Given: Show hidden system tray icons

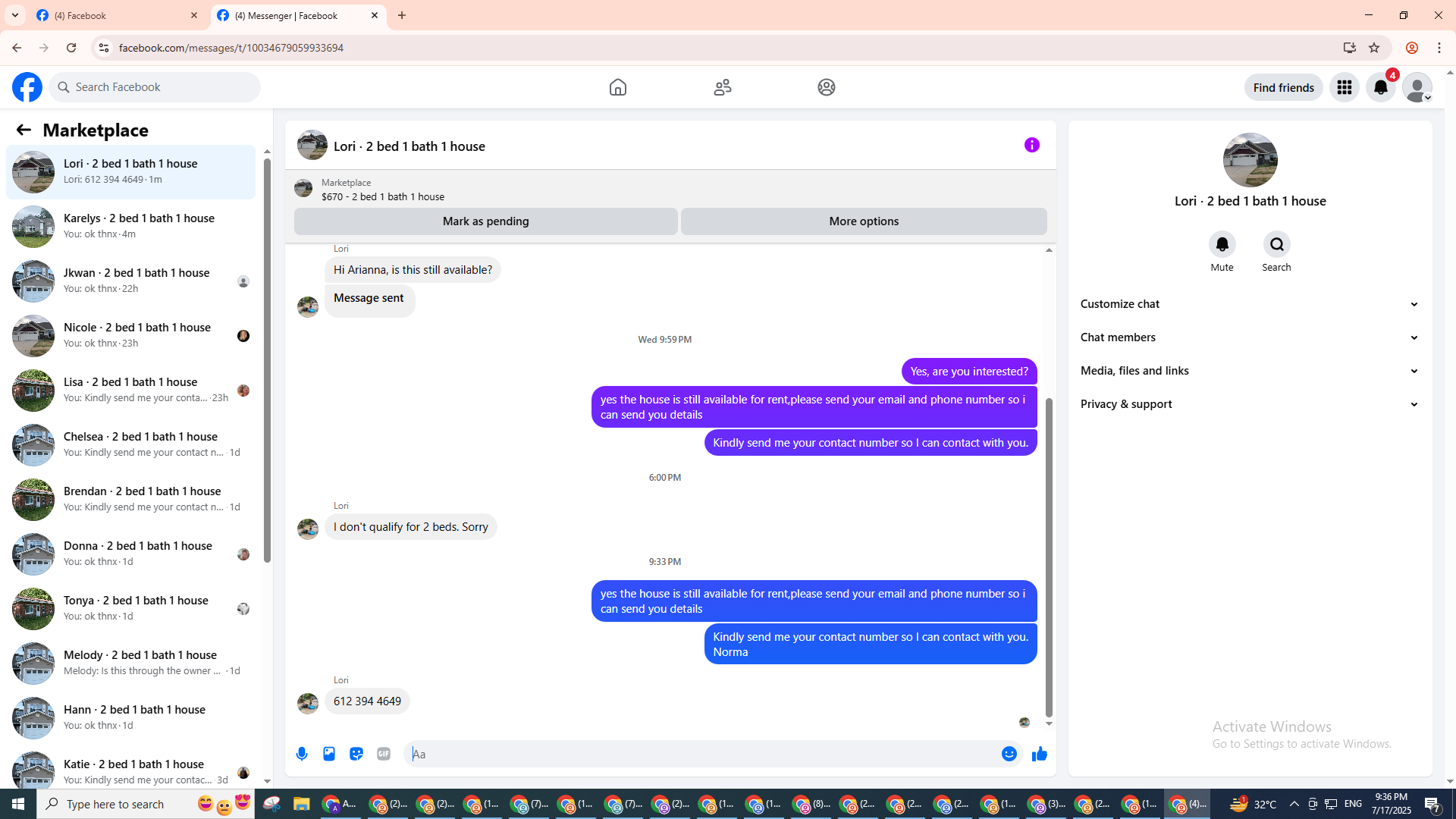Looking at the screenshot, I should [1294, 804].
